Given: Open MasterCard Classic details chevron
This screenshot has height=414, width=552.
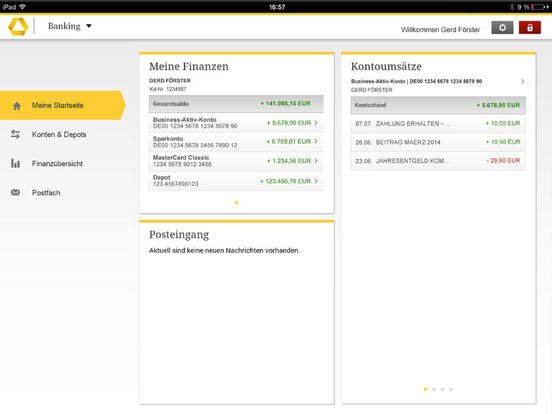Looking at the screenshot, I should (x=316, y=161).
